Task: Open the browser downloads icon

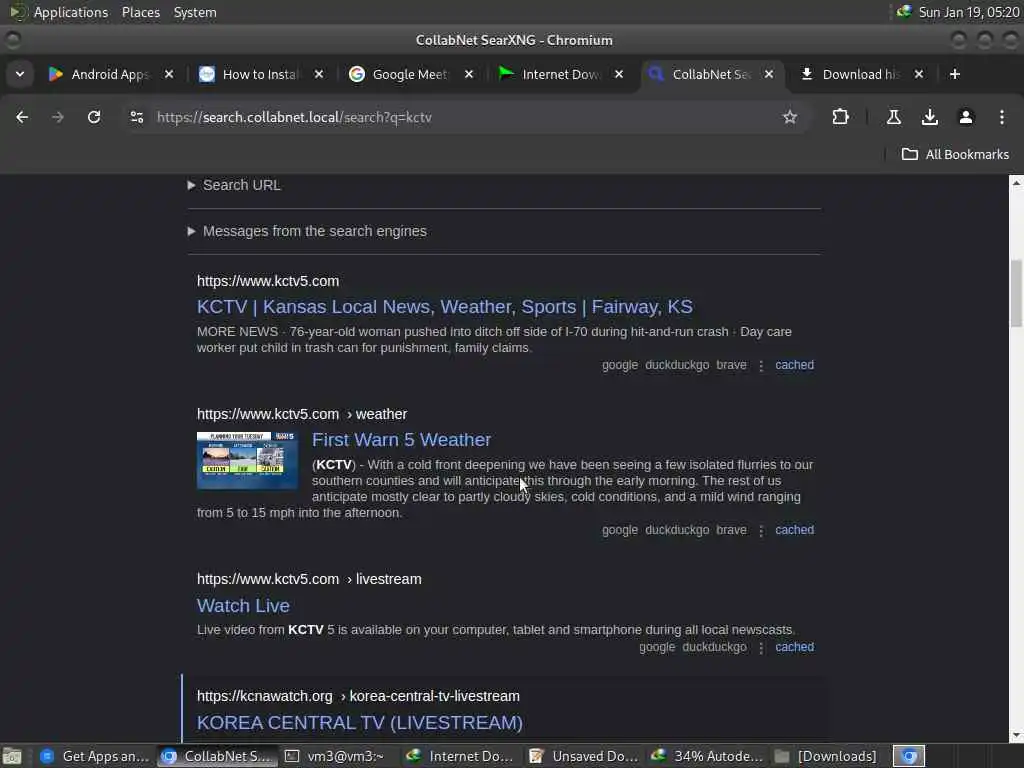Action: (929, 117)
